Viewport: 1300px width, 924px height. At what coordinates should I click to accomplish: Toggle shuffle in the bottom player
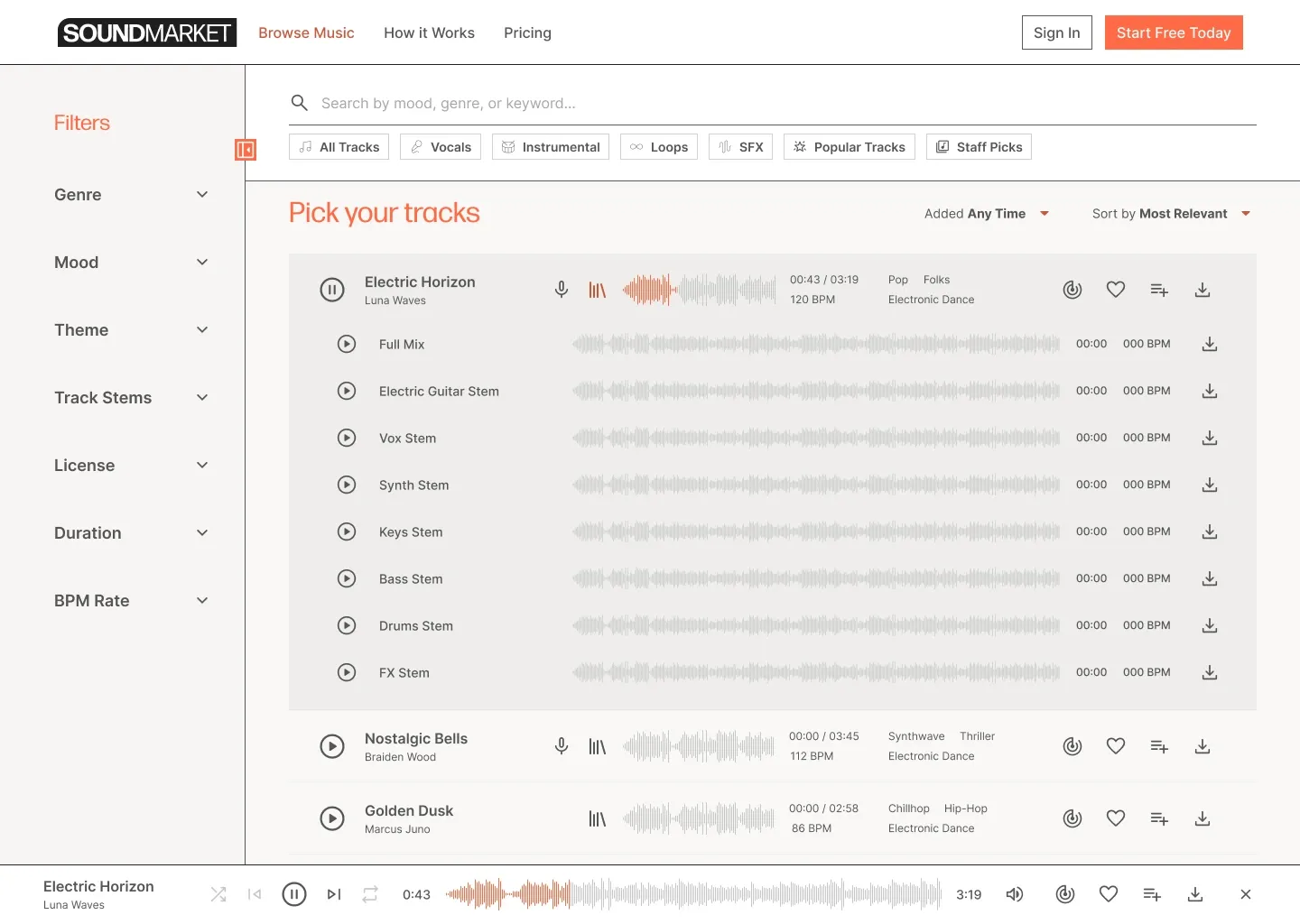pos(218,894)
